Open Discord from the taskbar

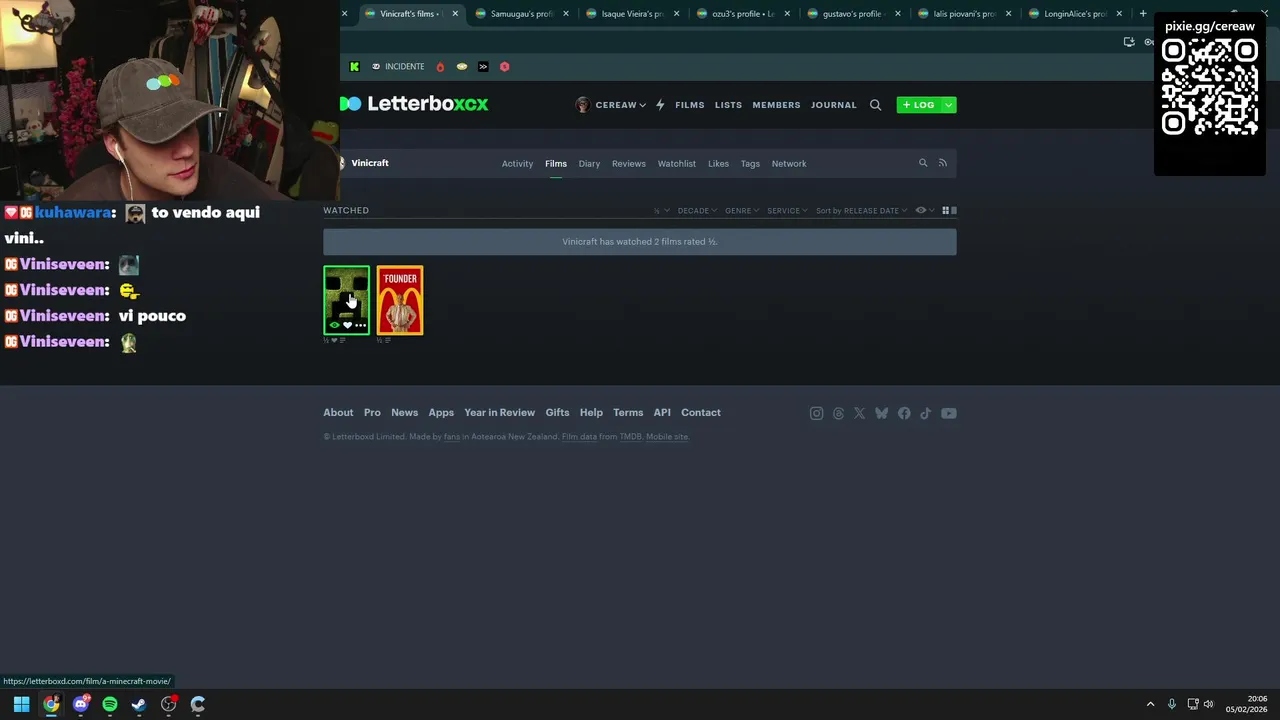[81, 704]
